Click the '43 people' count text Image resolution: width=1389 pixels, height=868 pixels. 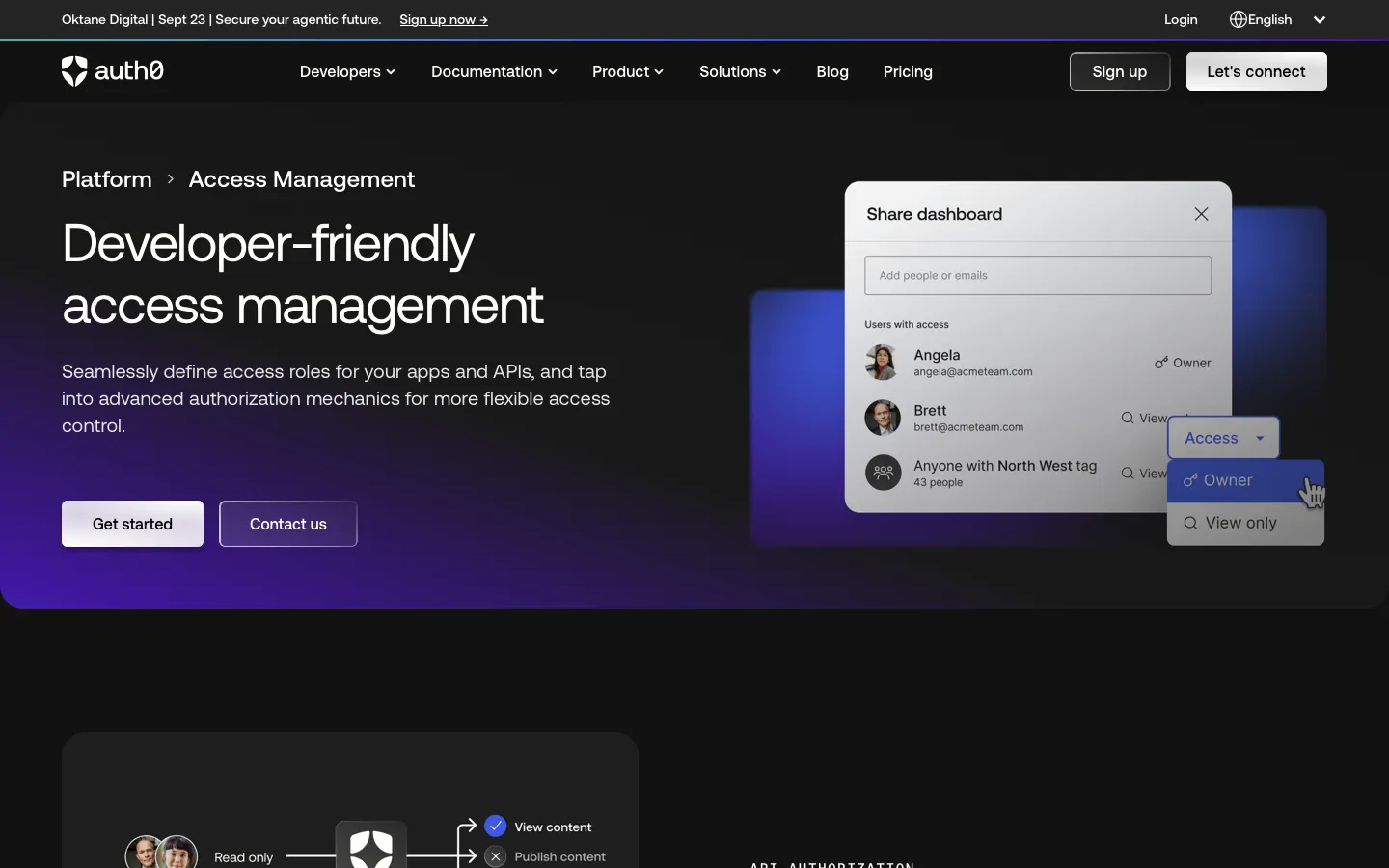click(x=938, y=482)
